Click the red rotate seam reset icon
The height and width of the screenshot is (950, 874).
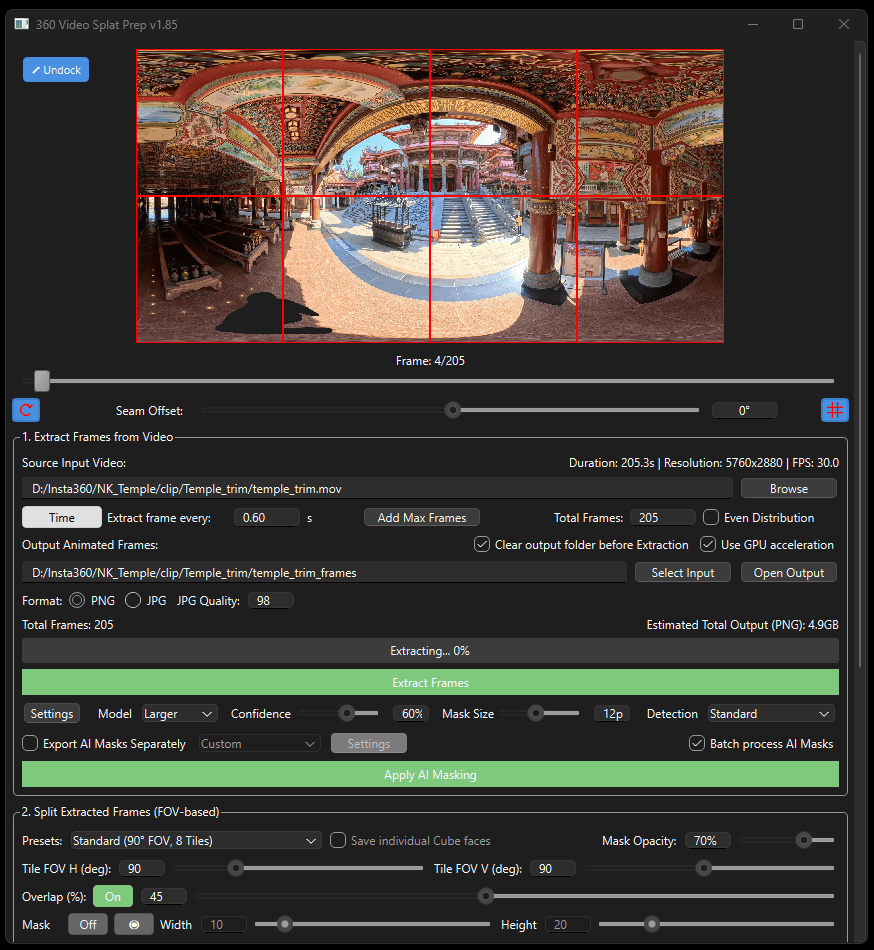(x=25, y=410)
